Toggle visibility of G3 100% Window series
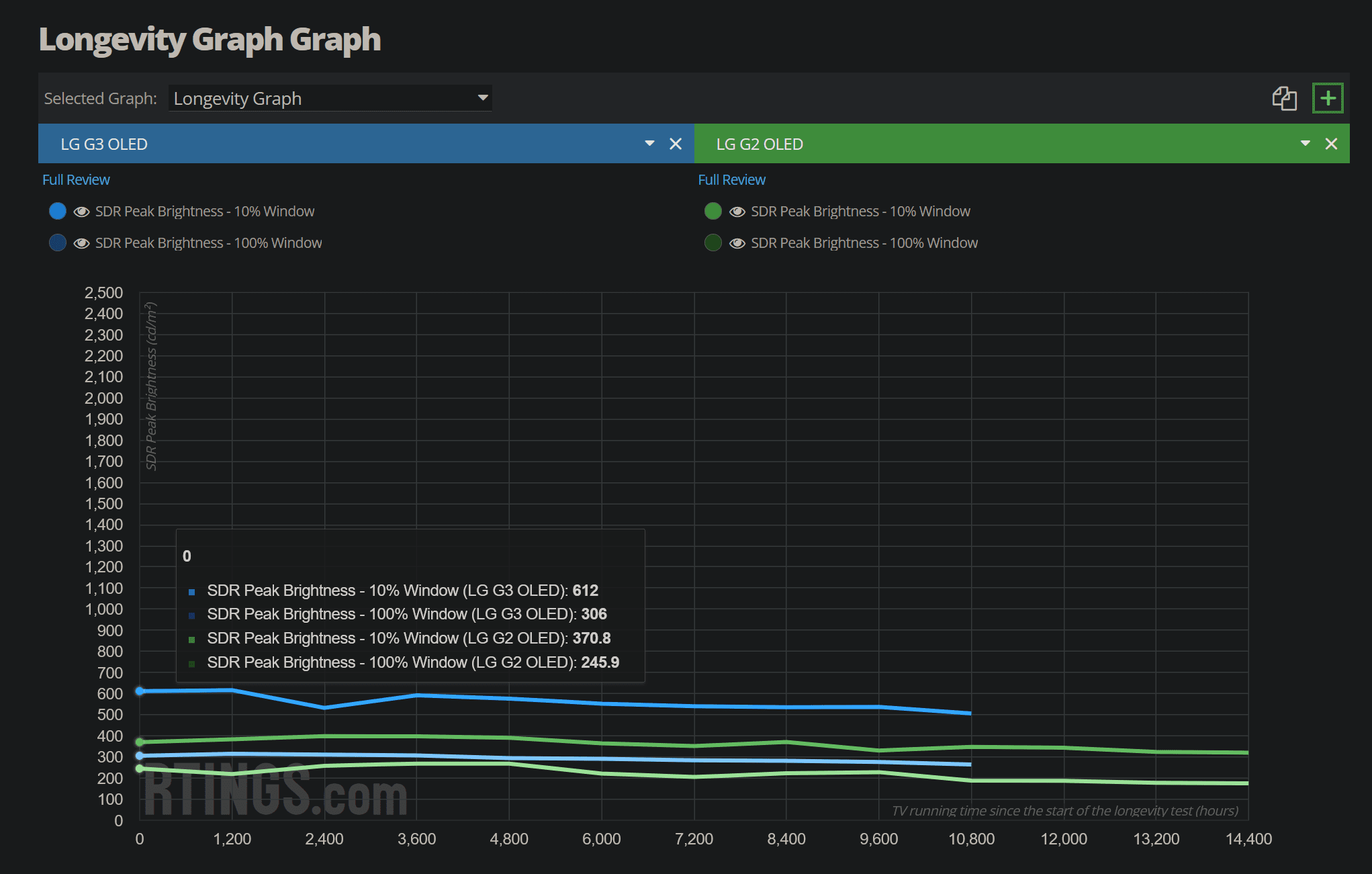The height and width of the screenshot is (874, 1372). (x=82, y=243)
